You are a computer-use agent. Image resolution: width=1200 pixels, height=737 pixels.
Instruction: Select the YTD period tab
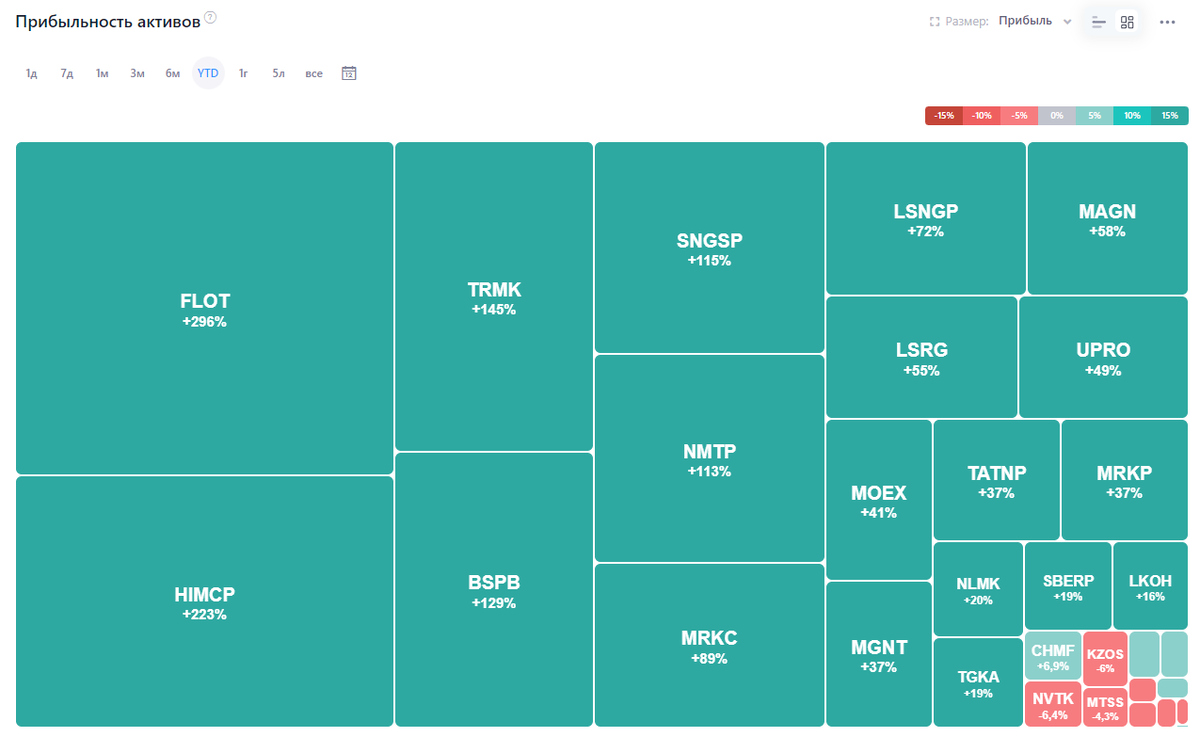click(208, 73)
